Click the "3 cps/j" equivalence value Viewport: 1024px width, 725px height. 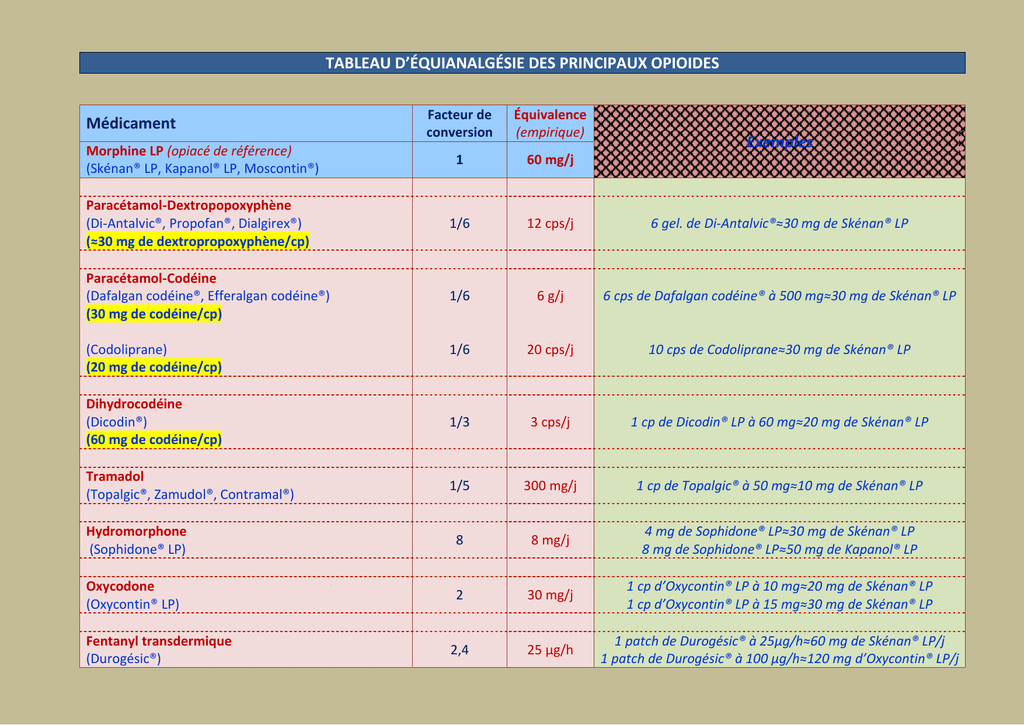click(x=550, y=422)
